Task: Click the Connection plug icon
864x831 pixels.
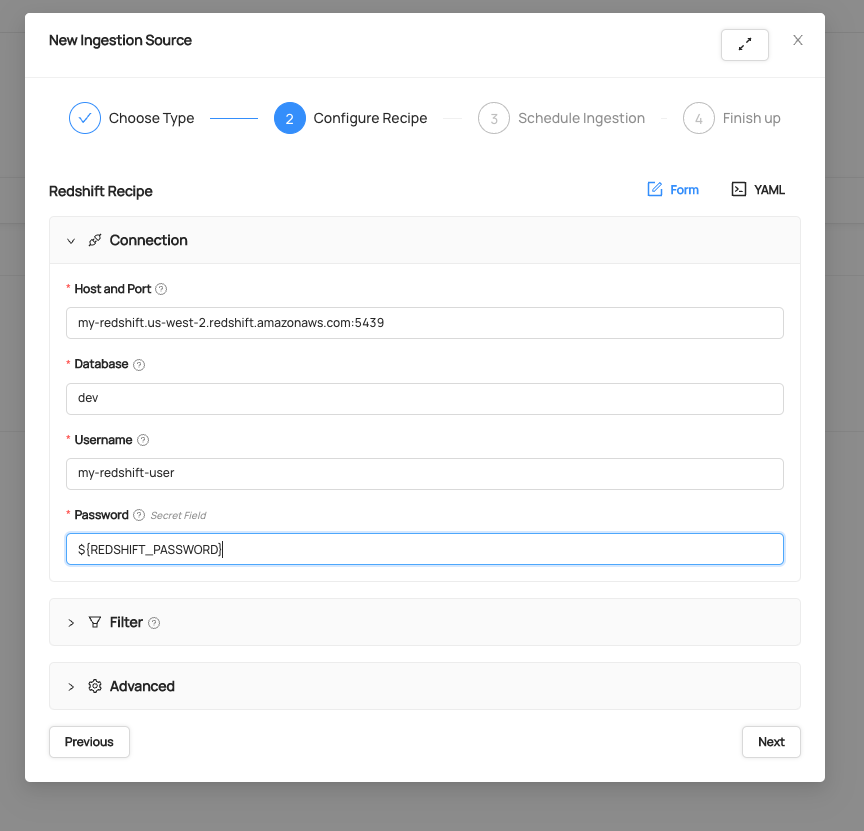Action: pyautogui.click(x=95, y=240)
